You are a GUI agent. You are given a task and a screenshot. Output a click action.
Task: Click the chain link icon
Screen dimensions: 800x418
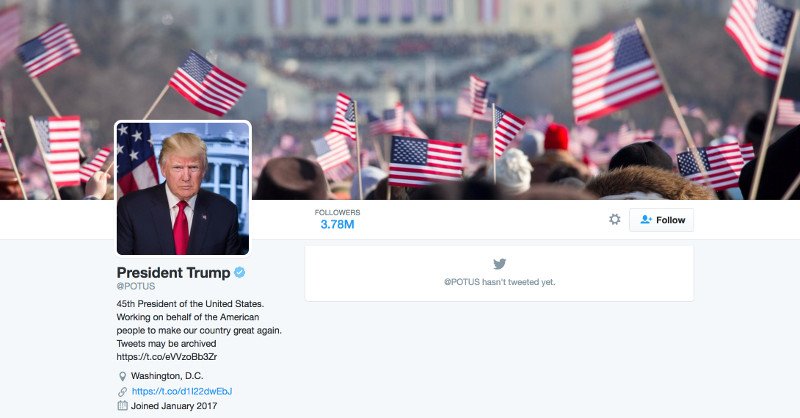tap(122, 391)
